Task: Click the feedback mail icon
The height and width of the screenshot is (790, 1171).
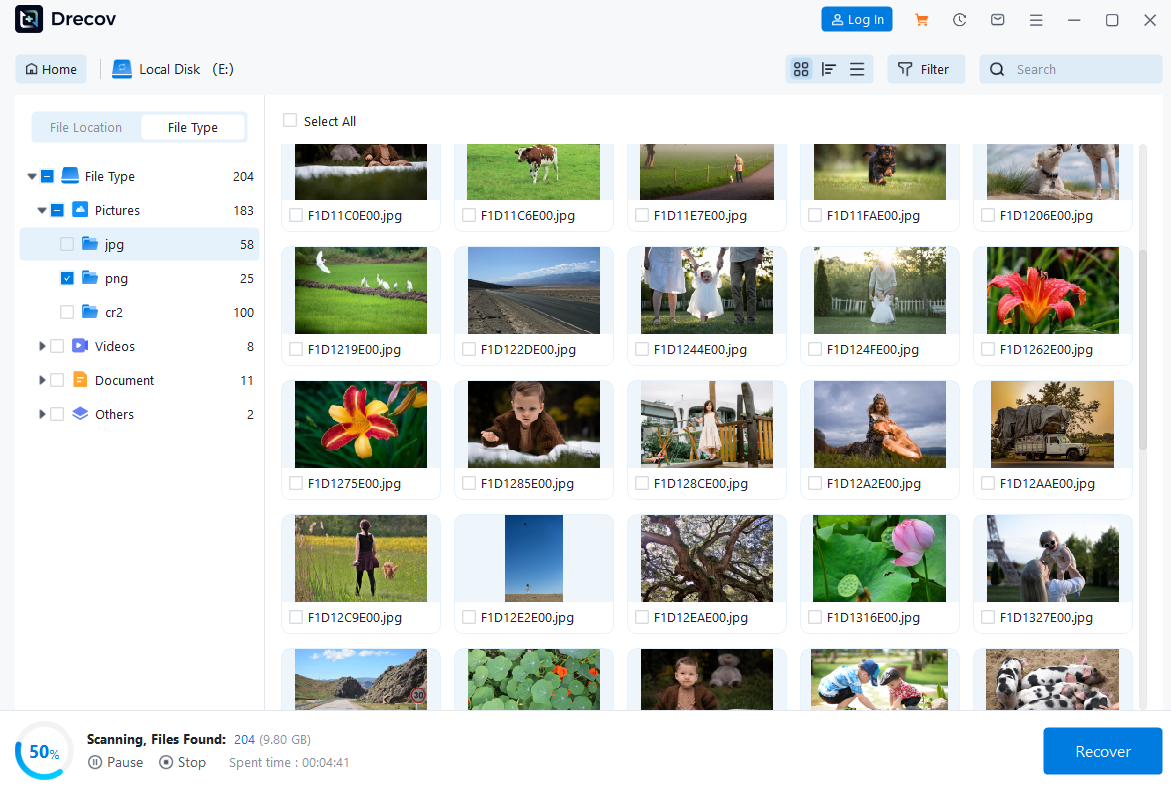Action: pyautogui.click(x=997, y=20)
